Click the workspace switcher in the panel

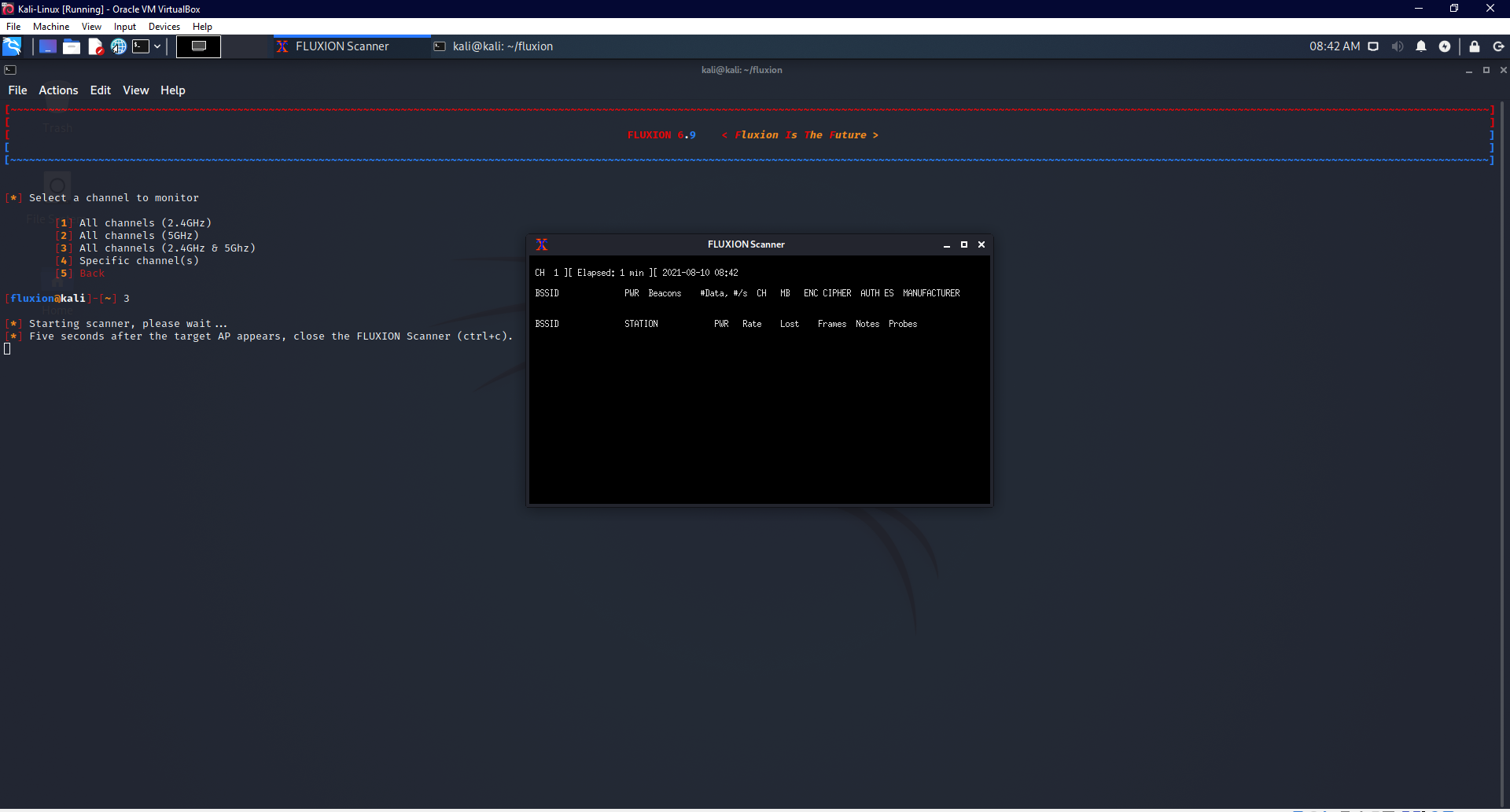(198, 46)
